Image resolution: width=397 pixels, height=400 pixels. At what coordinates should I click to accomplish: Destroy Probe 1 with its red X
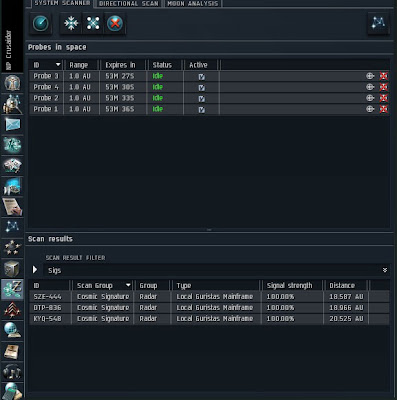point(384,109)
